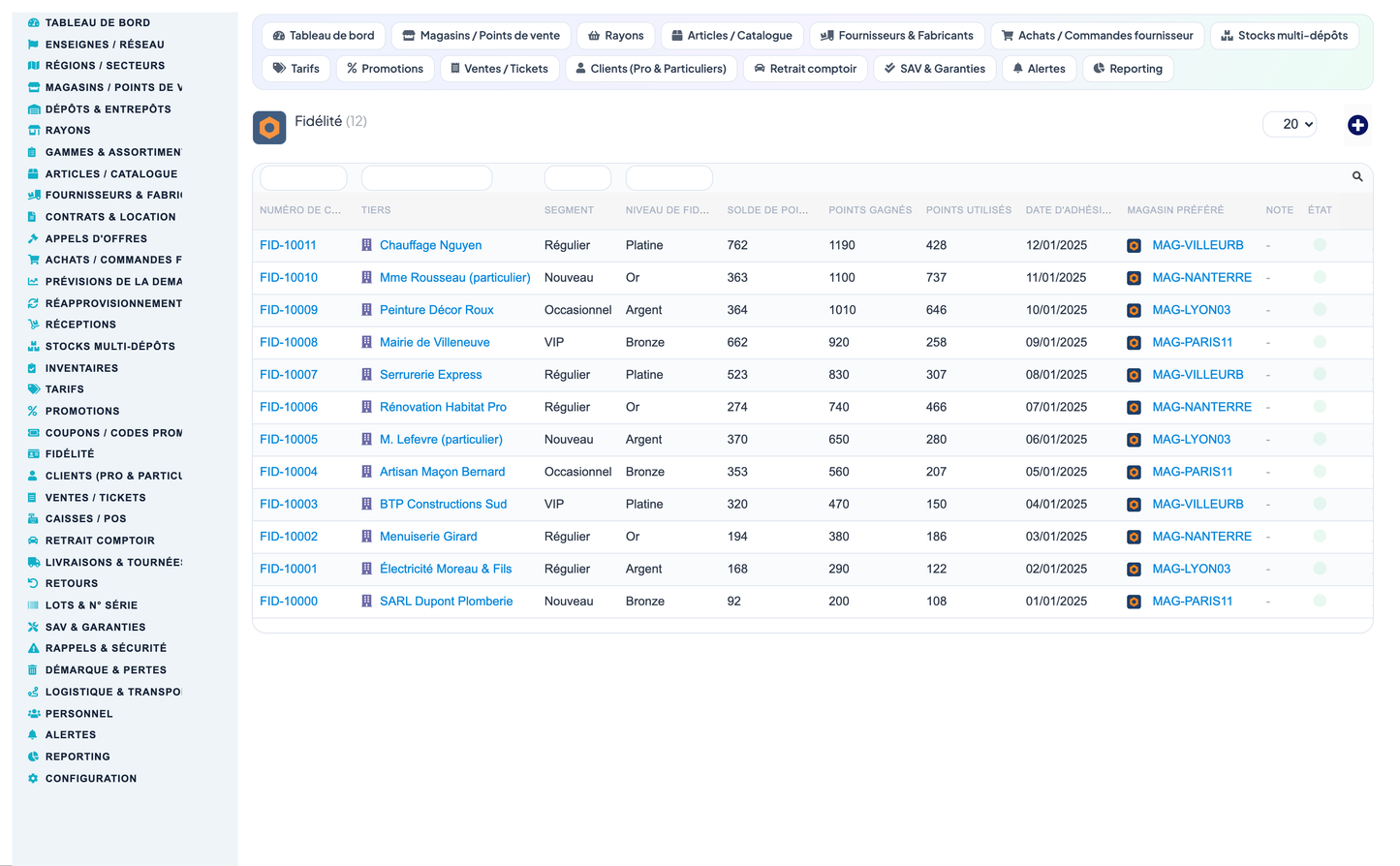Click the Retours undo icon

tap(34, 583)
